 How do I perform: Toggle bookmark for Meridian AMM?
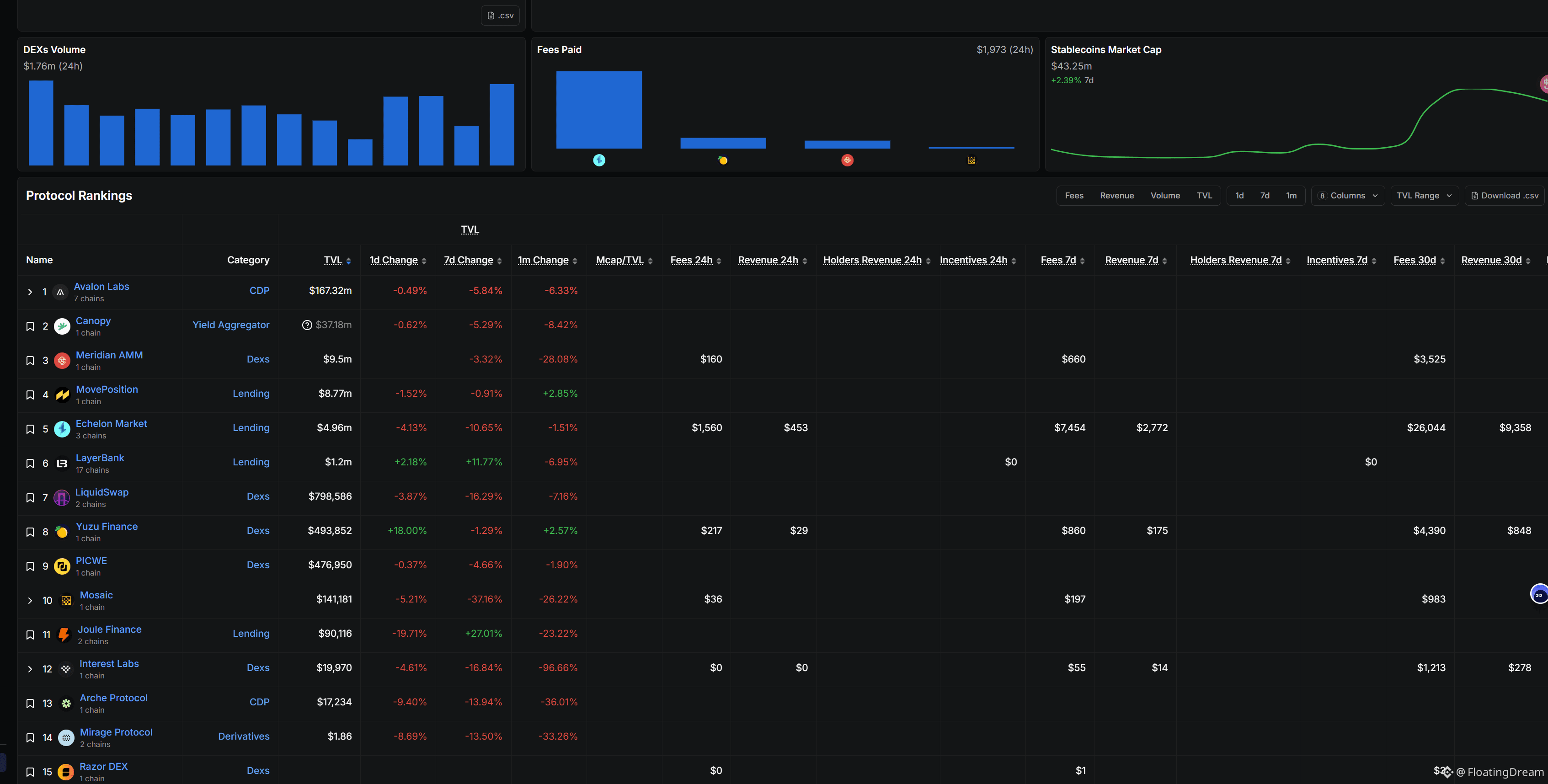click(x=30, y=361)
